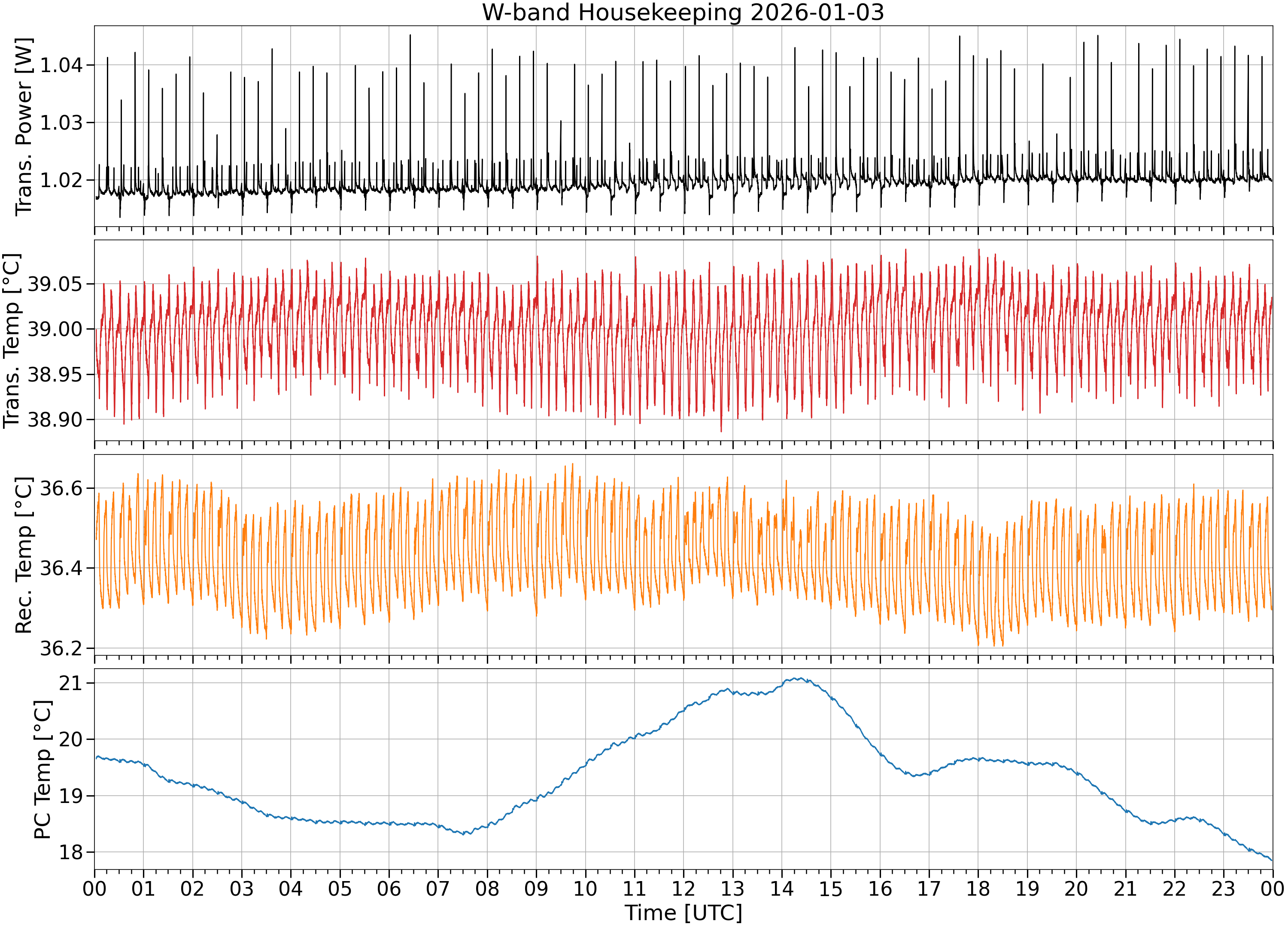1288x927 pixels.
Task: Click the Rec. Temp [°C] axis label
Action: pyautogui.click(x=24, y=555)
